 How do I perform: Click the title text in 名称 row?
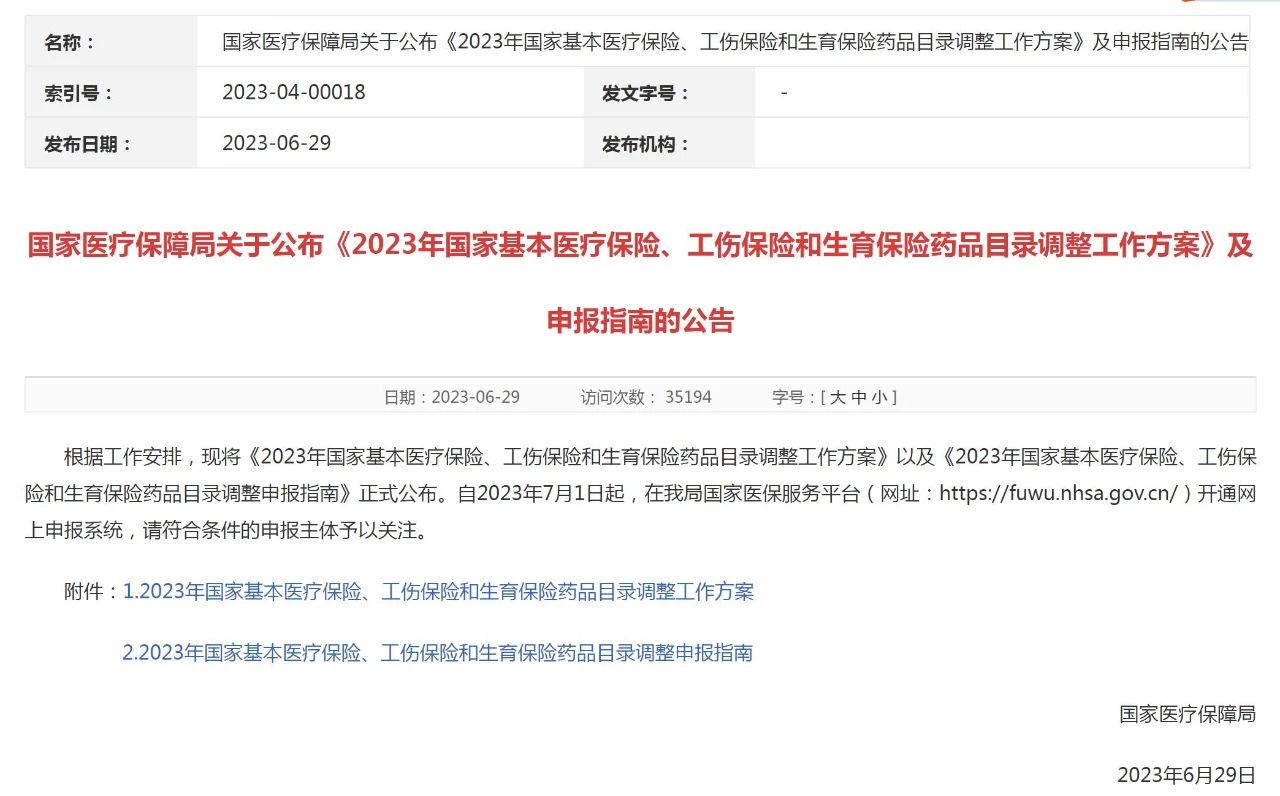click(735, 42)
